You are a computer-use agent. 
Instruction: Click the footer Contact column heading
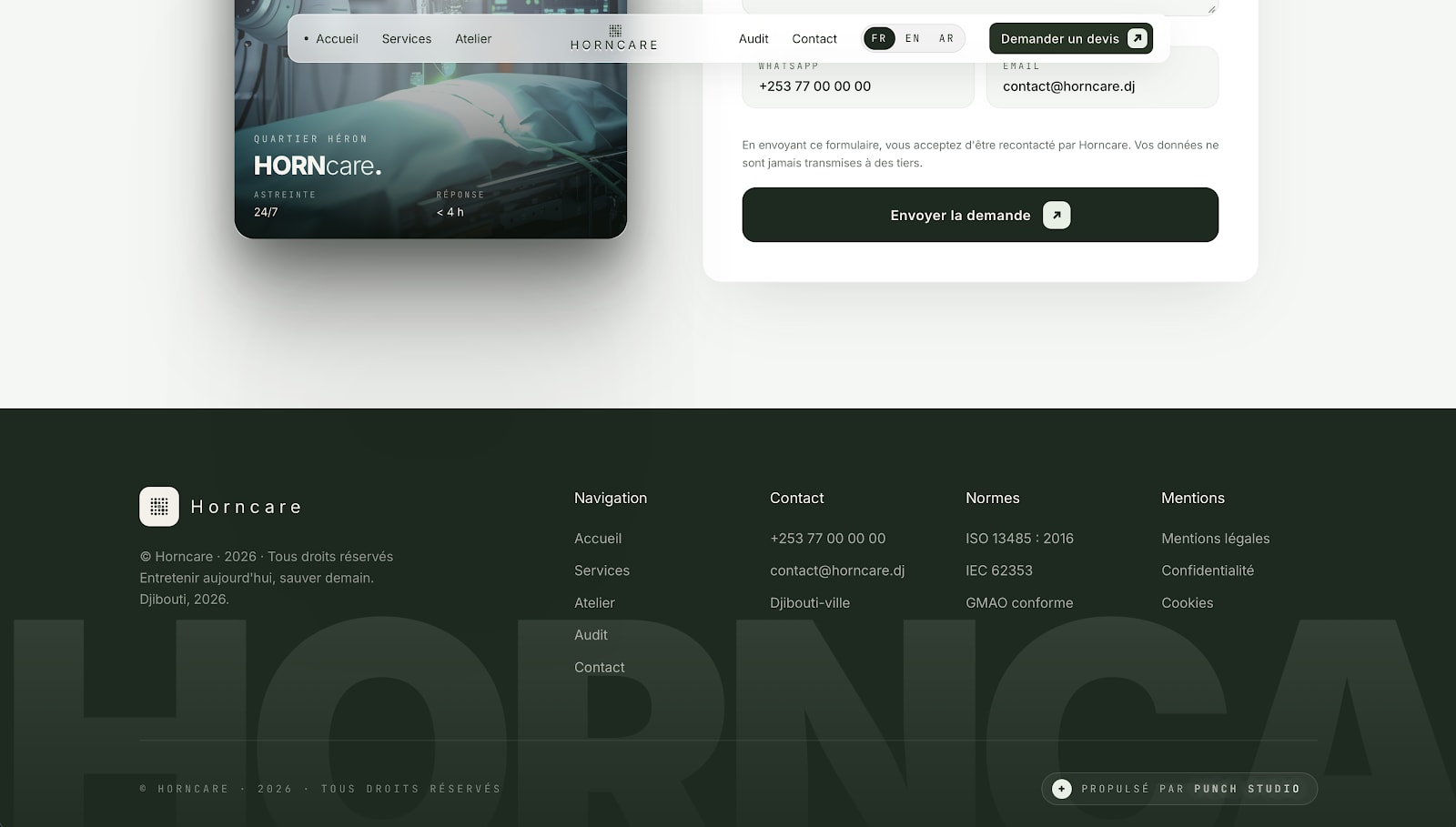(796, 498)
